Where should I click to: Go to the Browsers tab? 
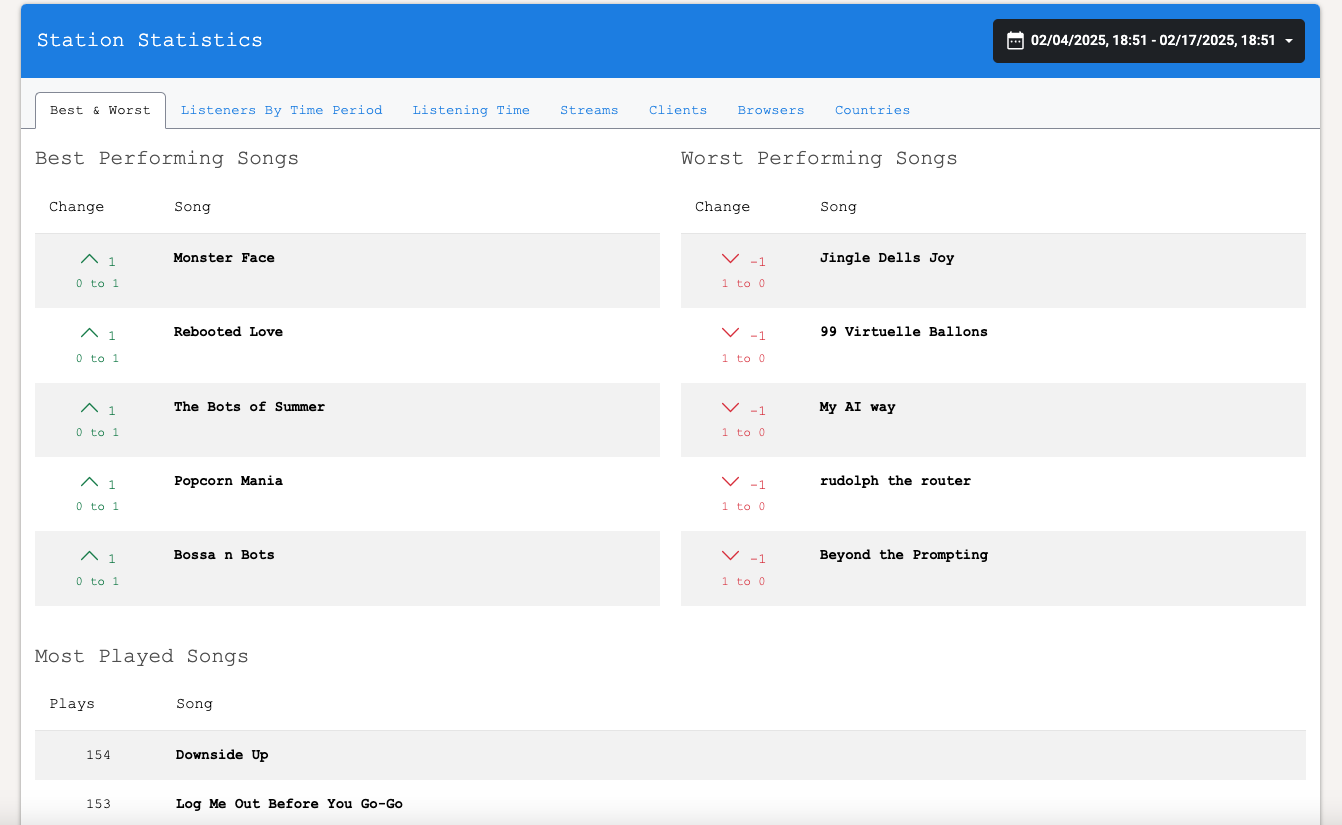point(771,110)
